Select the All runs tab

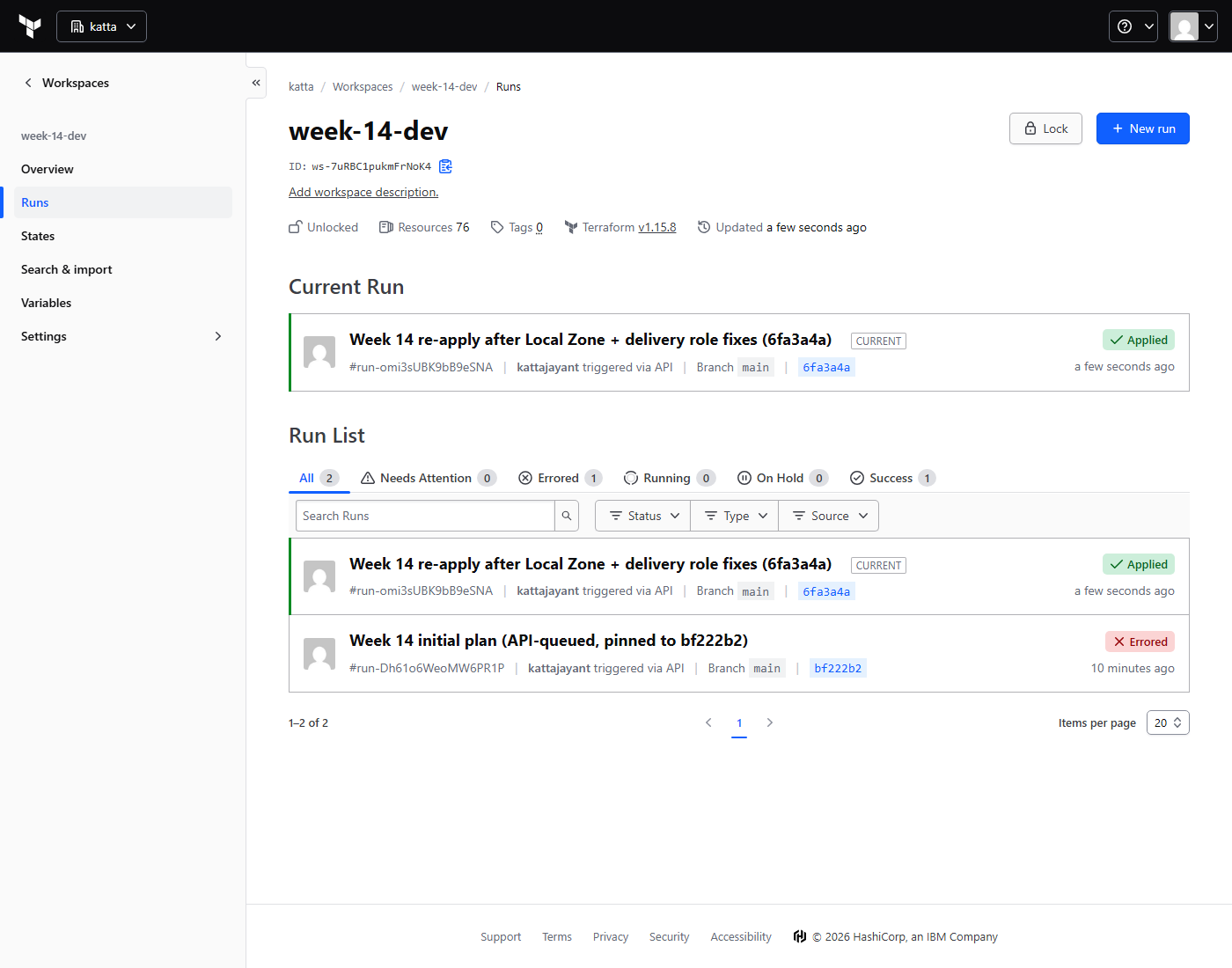click(x=319, y=478)
